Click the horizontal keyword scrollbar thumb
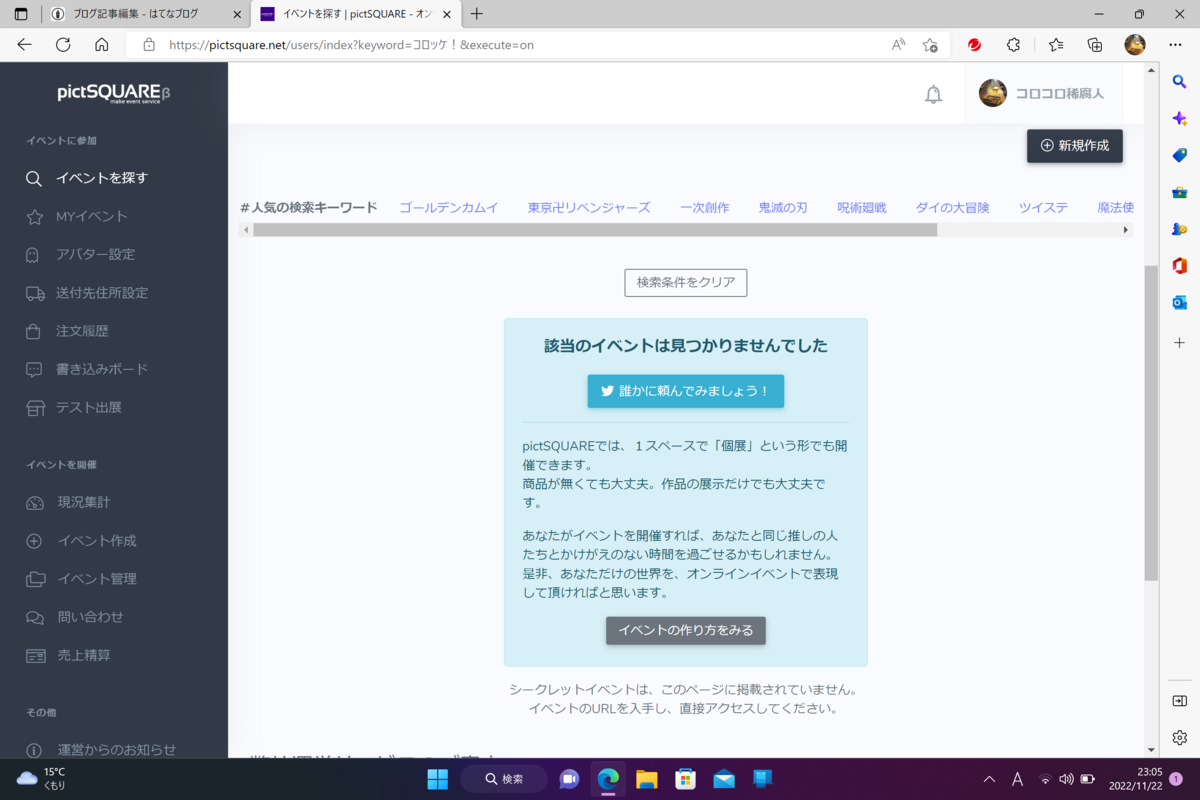Image resolution: width=1200 pixels, height=800 pixels. pyautogui.click(x=595, y=230)
